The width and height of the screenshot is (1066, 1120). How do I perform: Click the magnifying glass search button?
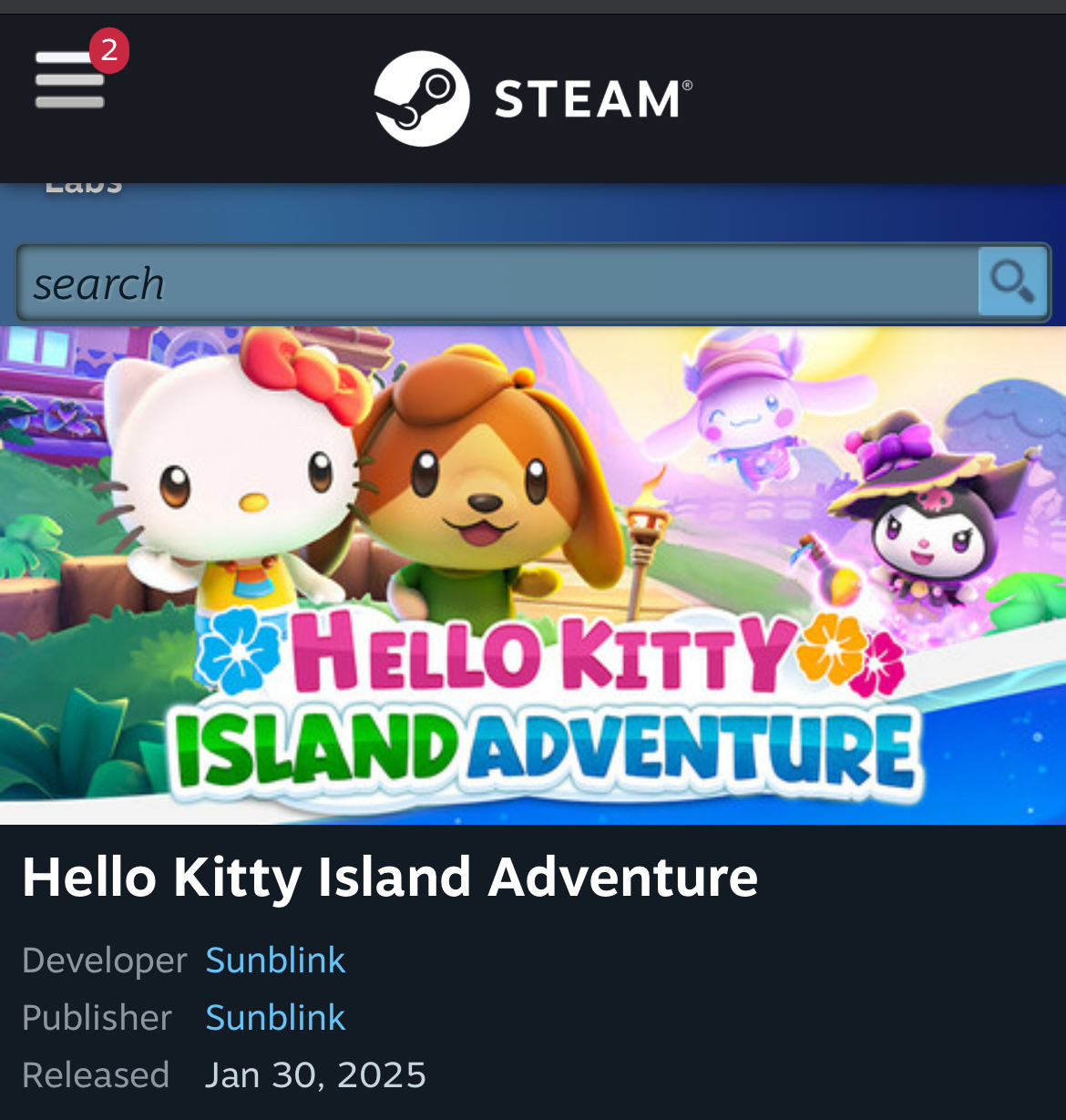coord(1012,282)
